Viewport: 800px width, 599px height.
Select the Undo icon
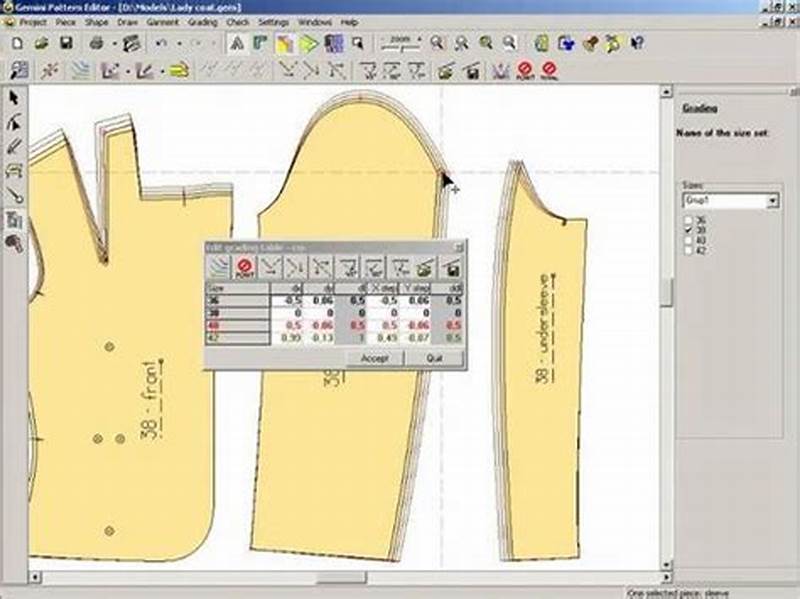157,42
